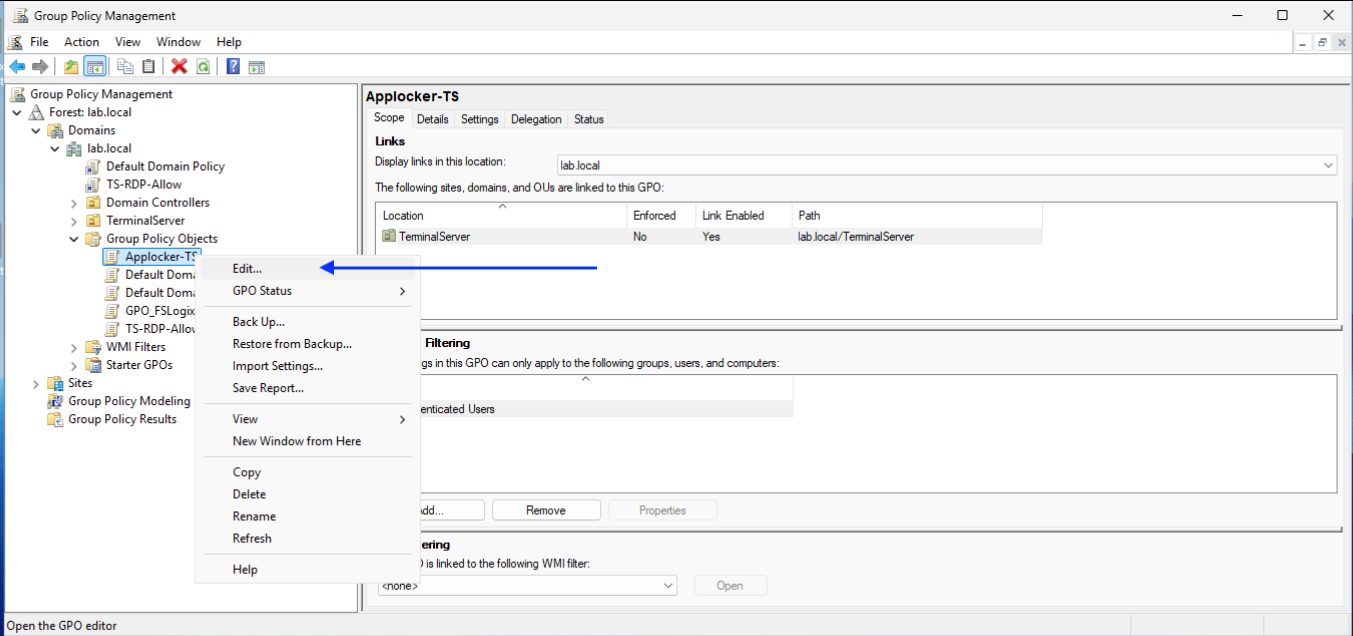1353x636 pixels.
Task: Choose Back Up... from context menu
Action: 308,322
